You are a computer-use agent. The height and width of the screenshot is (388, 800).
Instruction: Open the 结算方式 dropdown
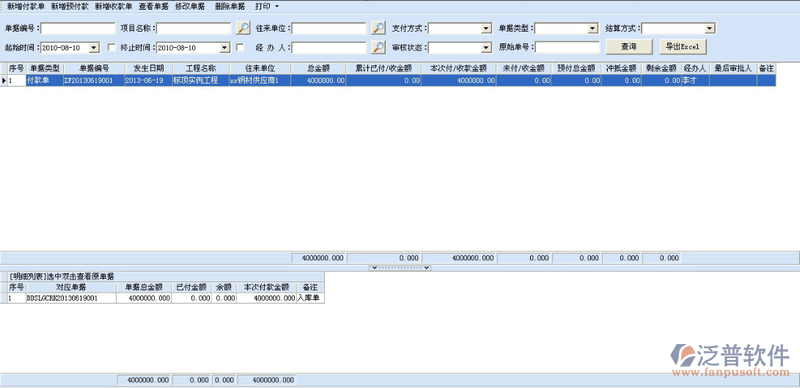pyautogui.click(x=710, y=28)
